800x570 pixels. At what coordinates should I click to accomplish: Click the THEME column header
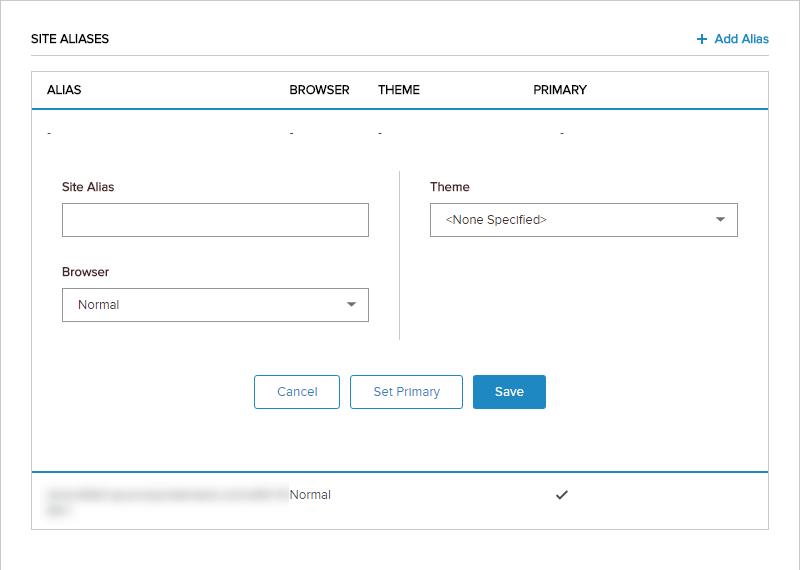399,90
